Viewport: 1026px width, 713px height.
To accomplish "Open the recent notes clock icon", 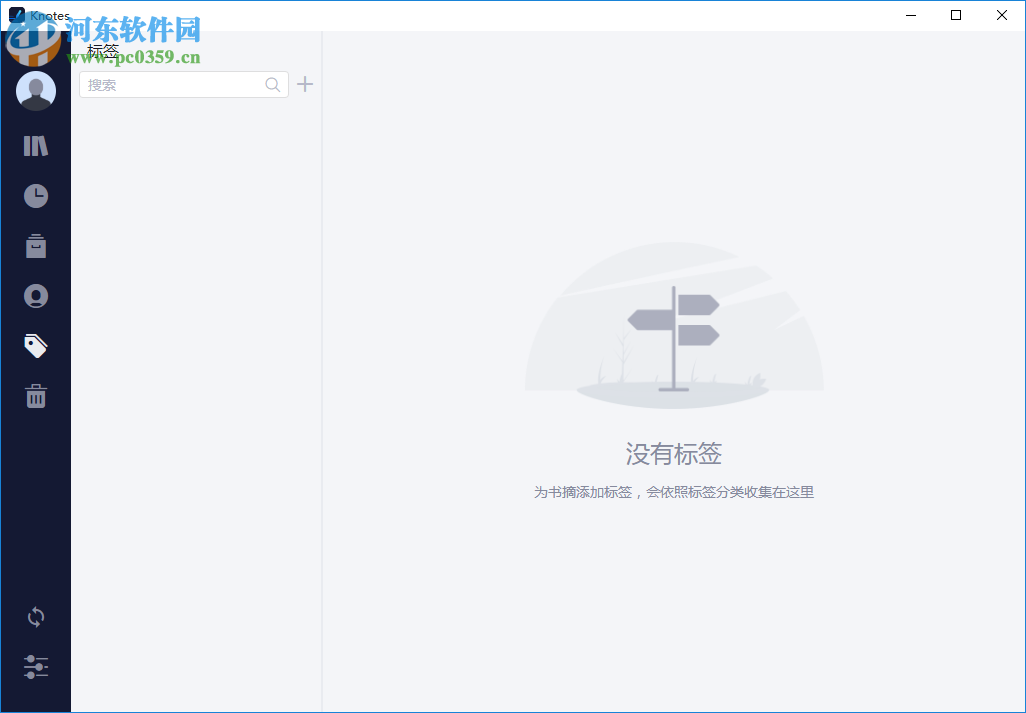I will [35, 195].
